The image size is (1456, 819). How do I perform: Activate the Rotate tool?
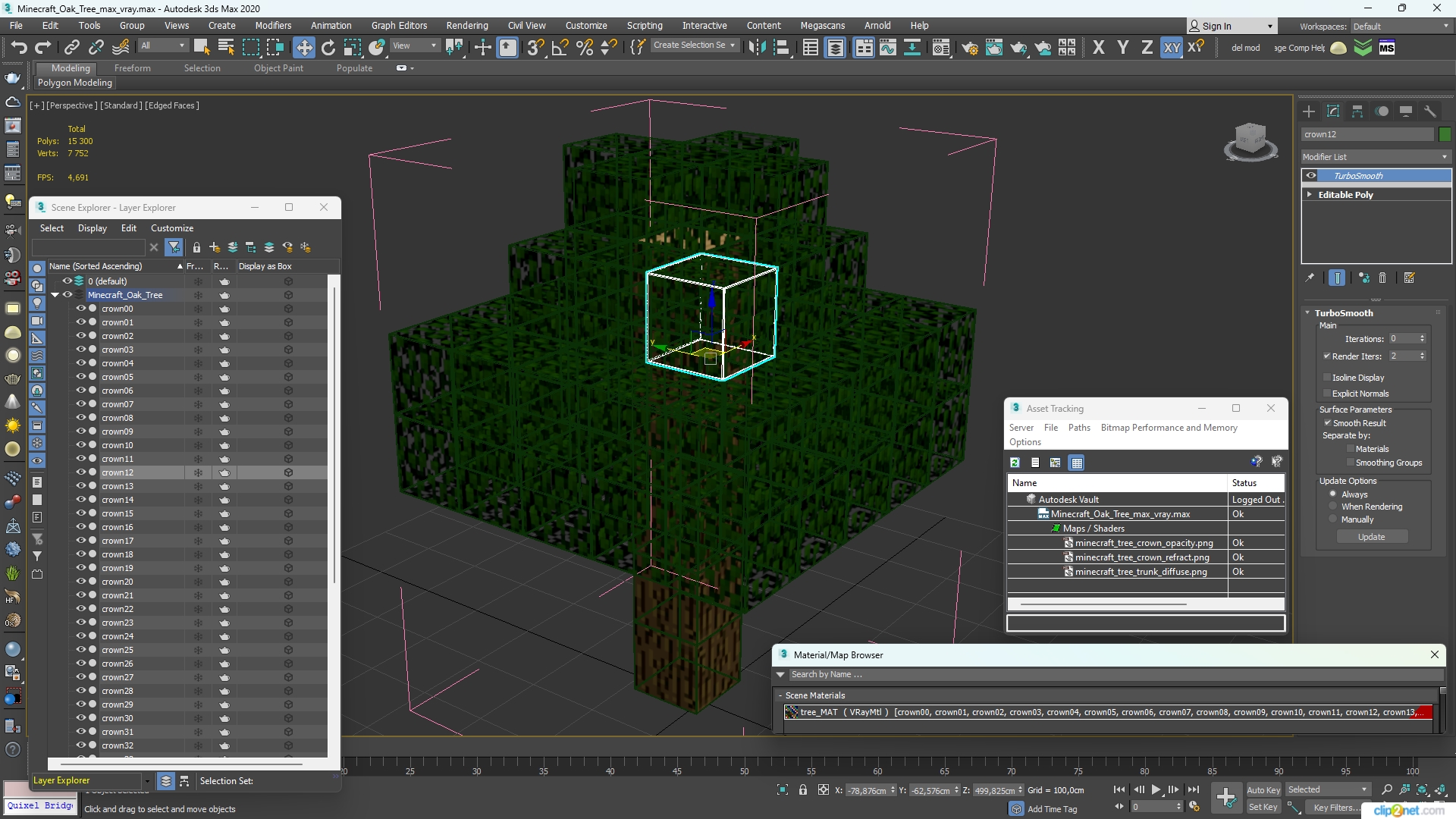[x=328, y=47]
